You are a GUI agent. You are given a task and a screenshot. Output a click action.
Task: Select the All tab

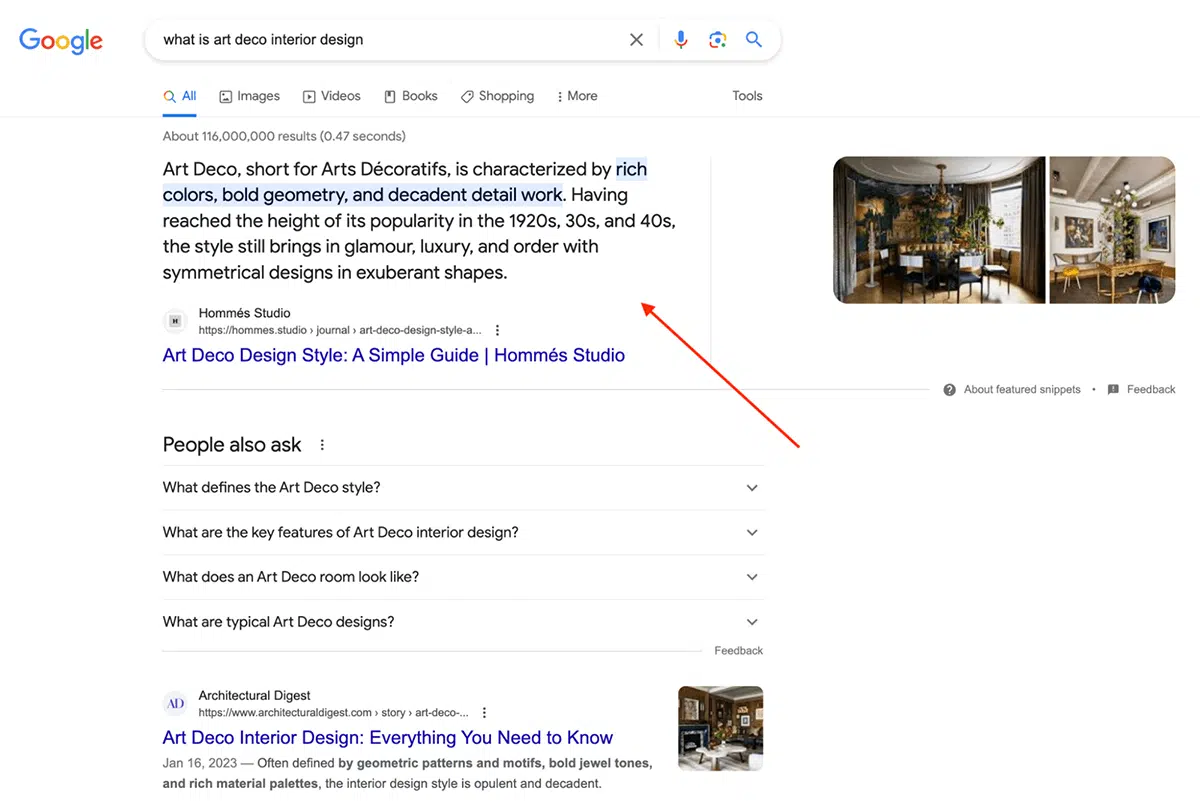click(x=180, y=96)
